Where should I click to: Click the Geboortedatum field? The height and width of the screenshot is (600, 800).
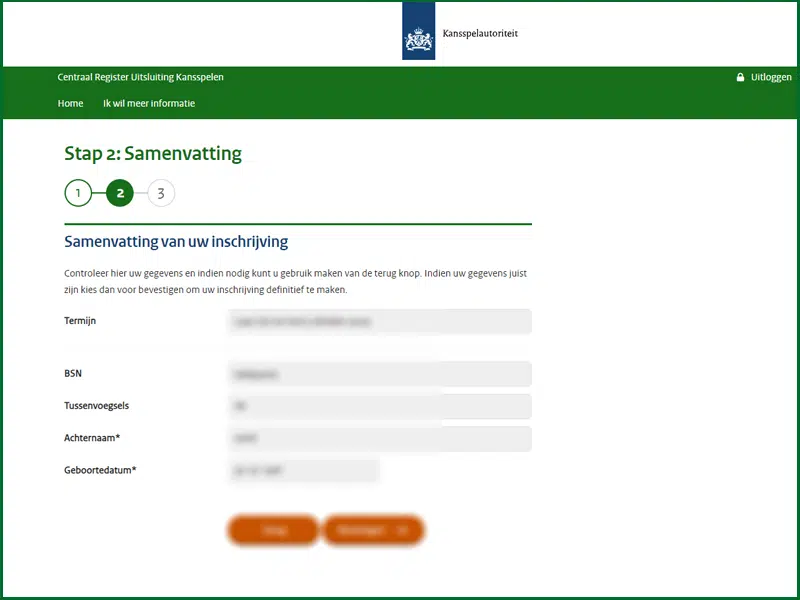coord(304,470)
